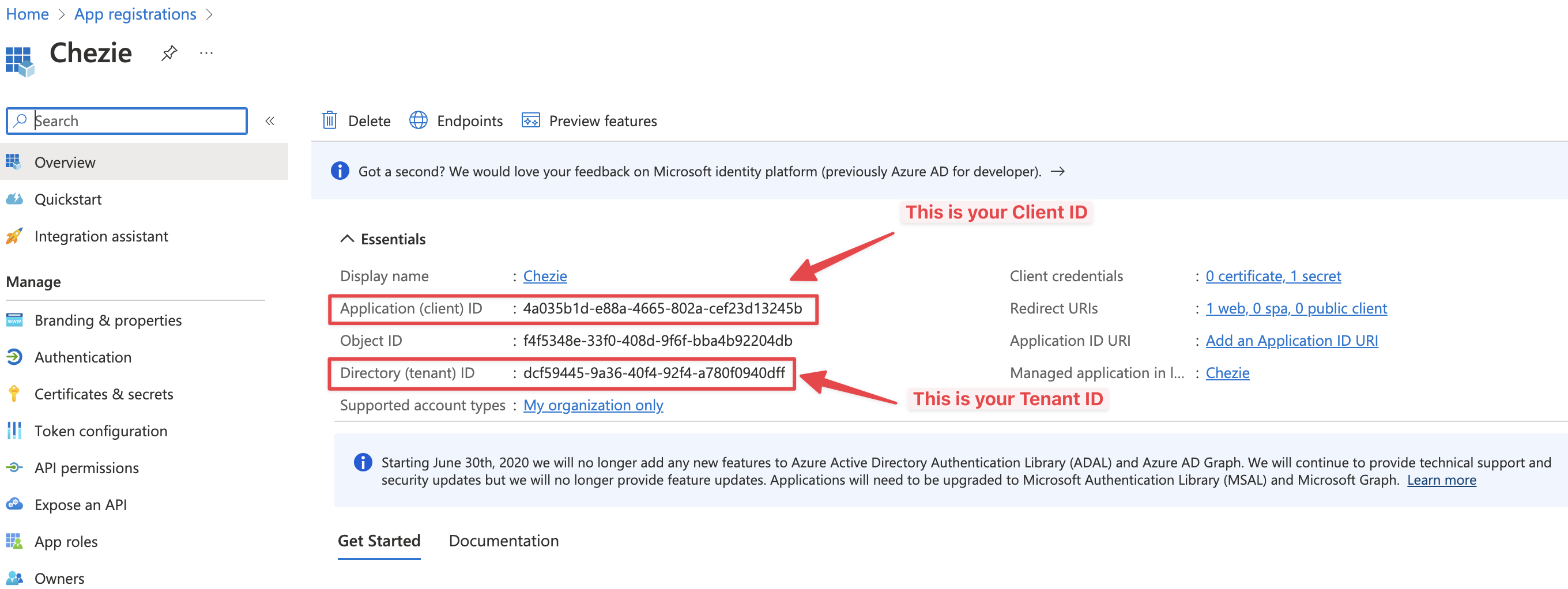Viewport: 1568px width, 589px height.
Task: Select the Directory (tenant) ID value
Action: [x=654, y=372]
